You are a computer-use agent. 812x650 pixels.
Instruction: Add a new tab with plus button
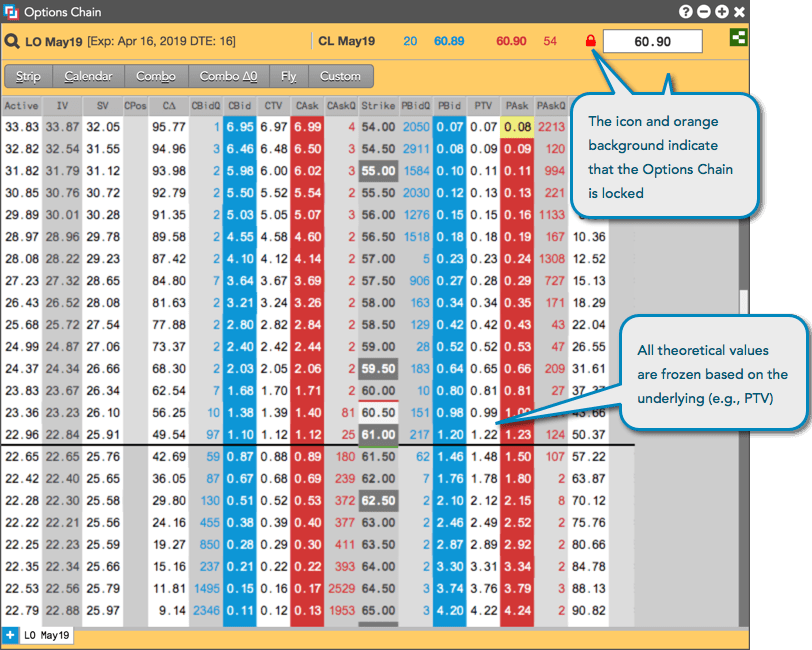[10, 635]
